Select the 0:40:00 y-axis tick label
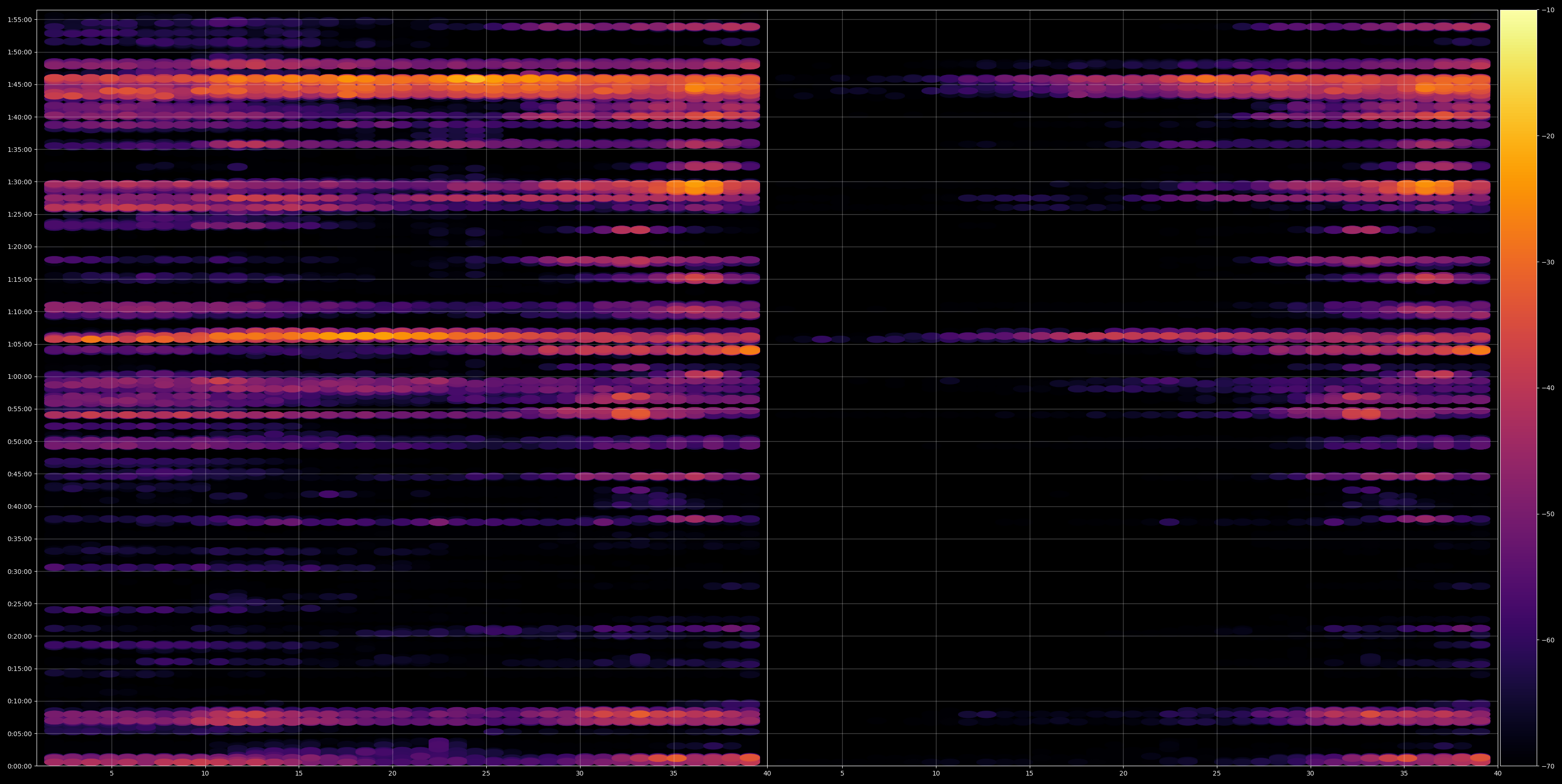Screen dimensions: 1562x784 pyautogui.click(x=19, y=506)
